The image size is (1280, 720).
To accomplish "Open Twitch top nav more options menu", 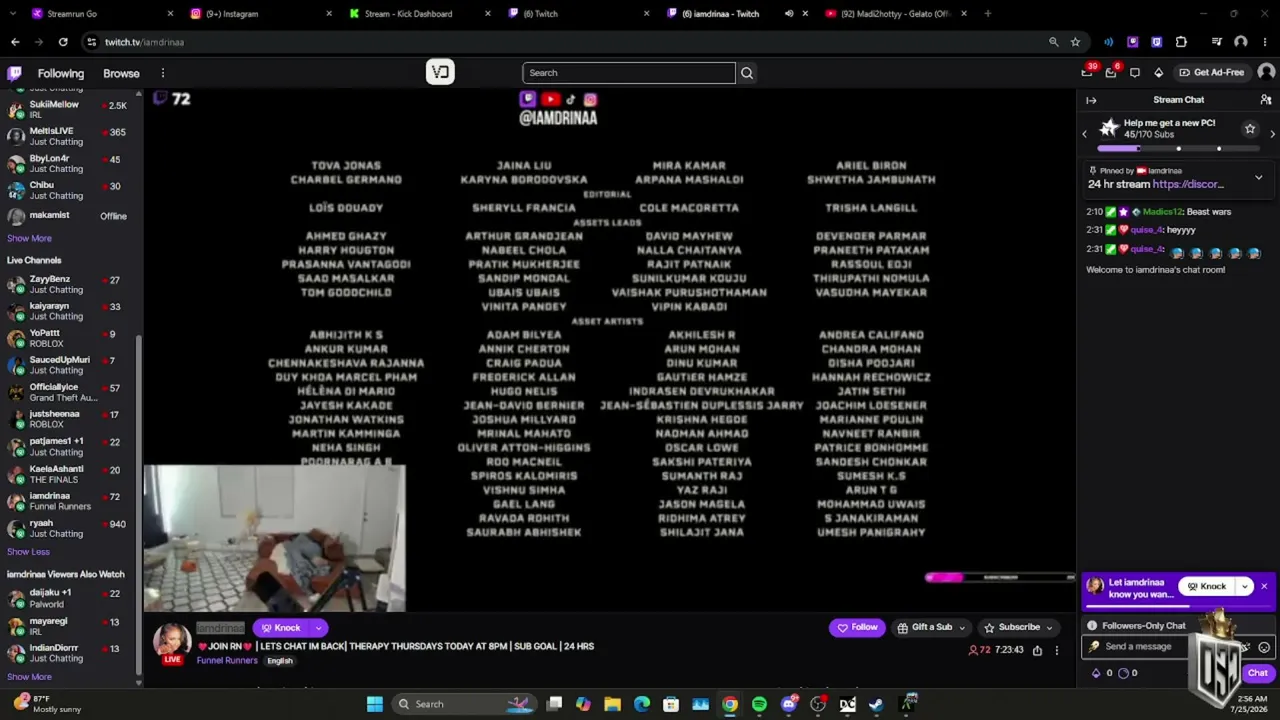I will (163, 73).
